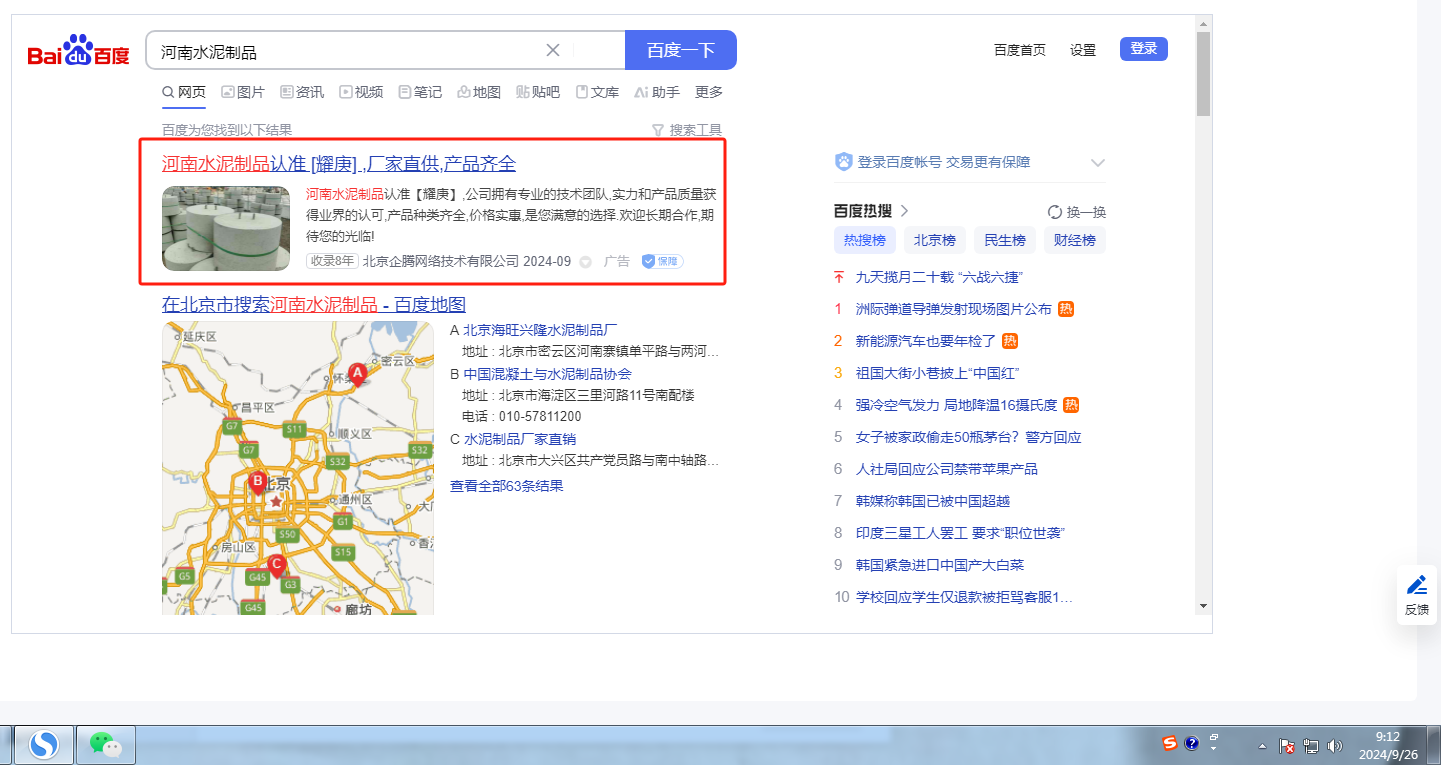Refresh hot searches with 换一换 icon

pos(1055,212)
